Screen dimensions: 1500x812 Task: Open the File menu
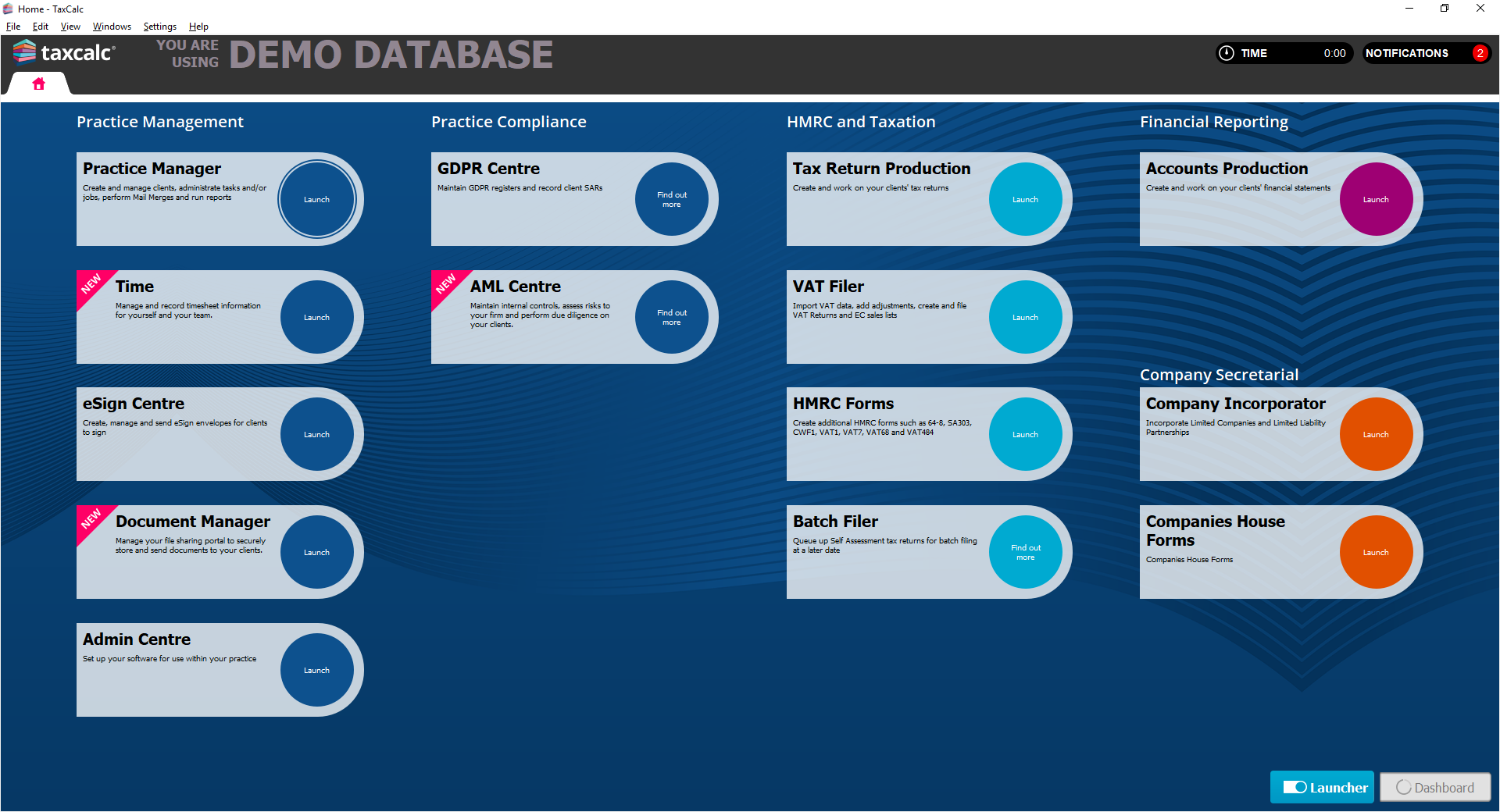(13, 27)
